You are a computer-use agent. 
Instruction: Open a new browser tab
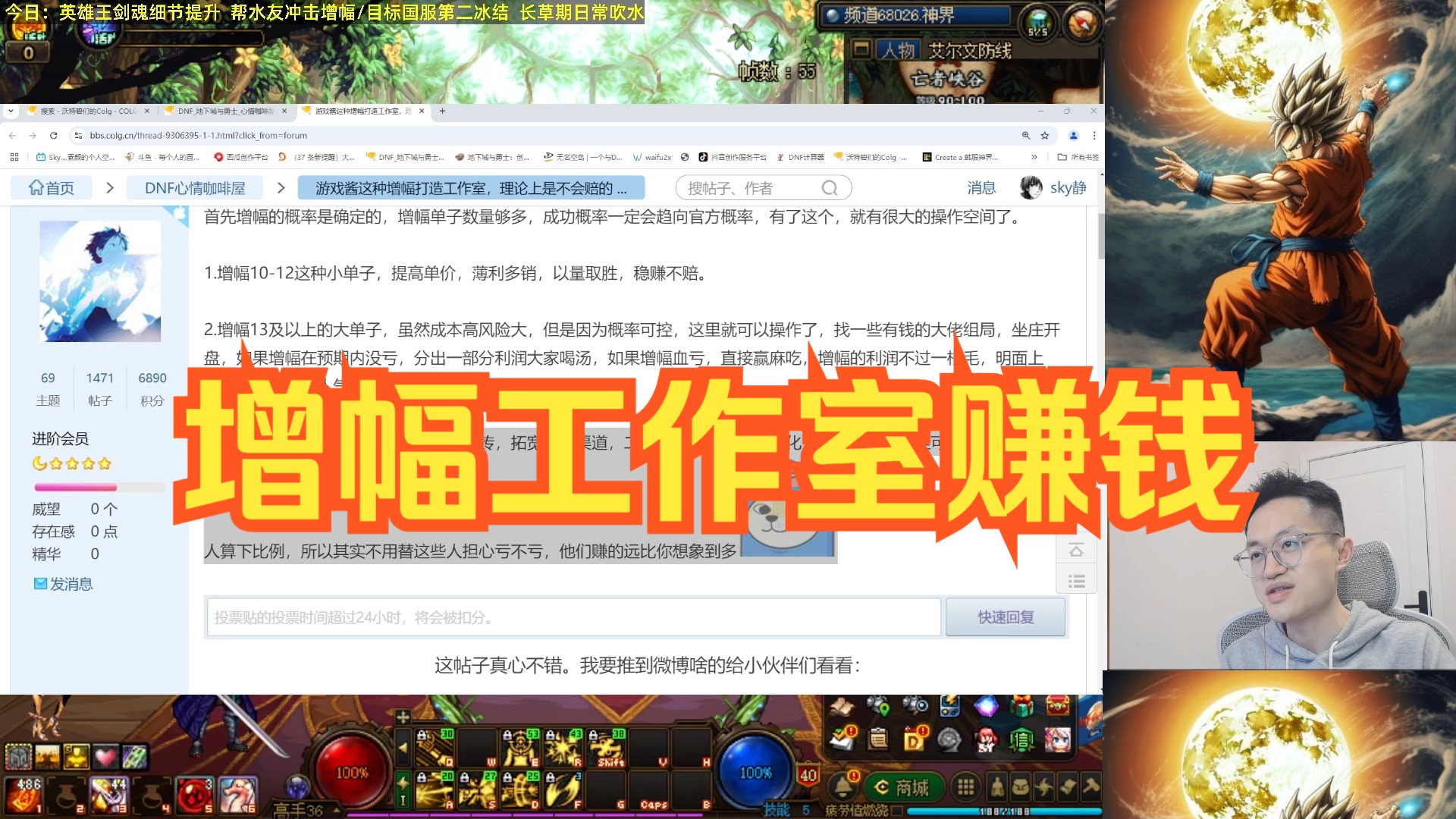click(x=442, y=111)
